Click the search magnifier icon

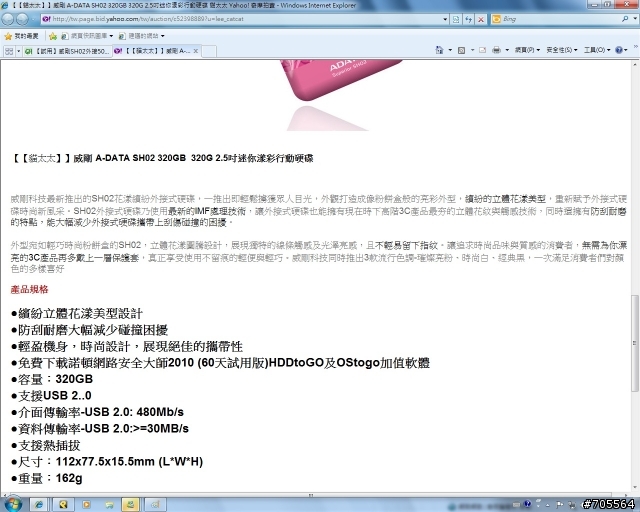click(625, 19)
